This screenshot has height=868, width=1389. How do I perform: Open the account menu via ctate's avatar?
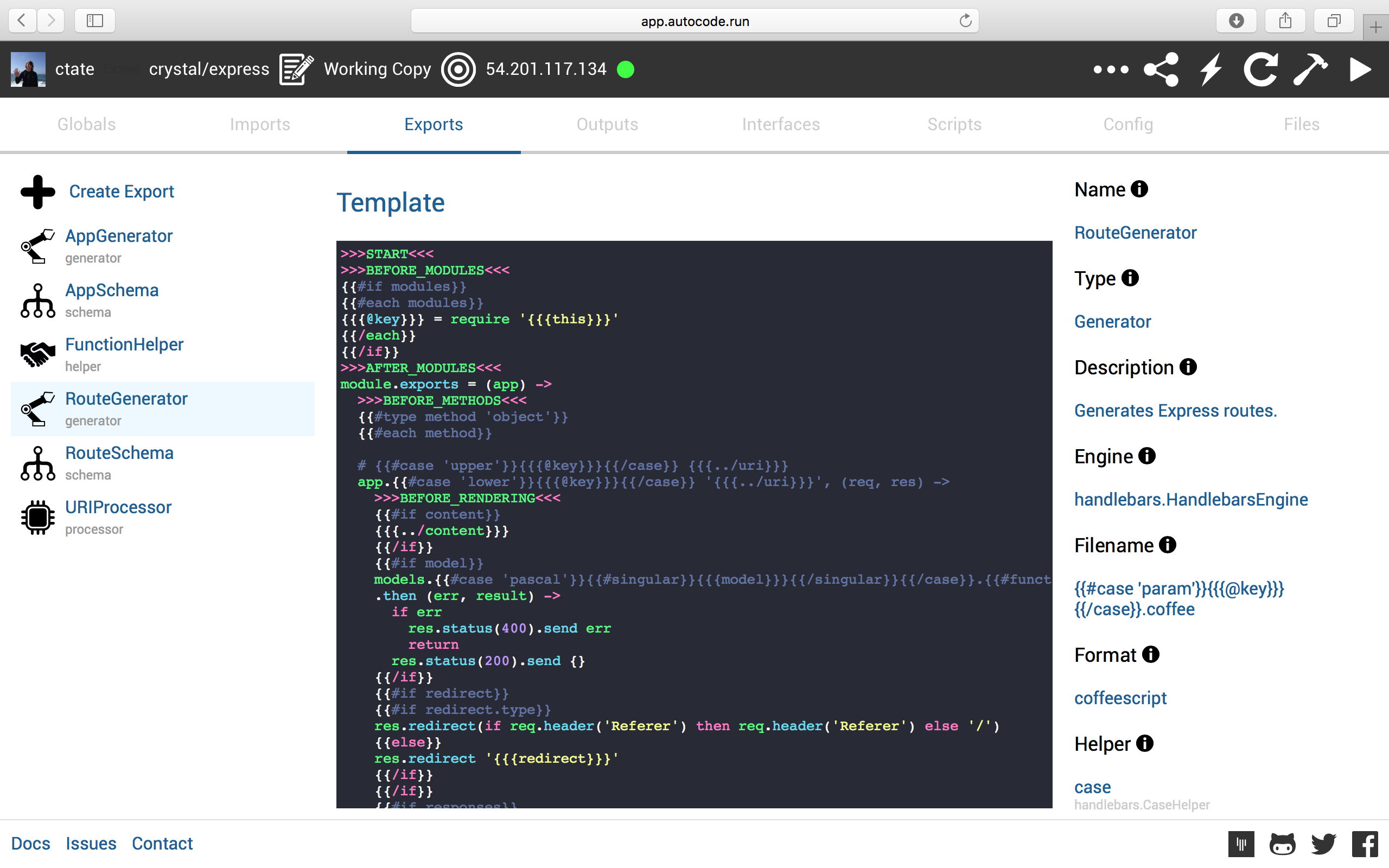tap(27, 69)
